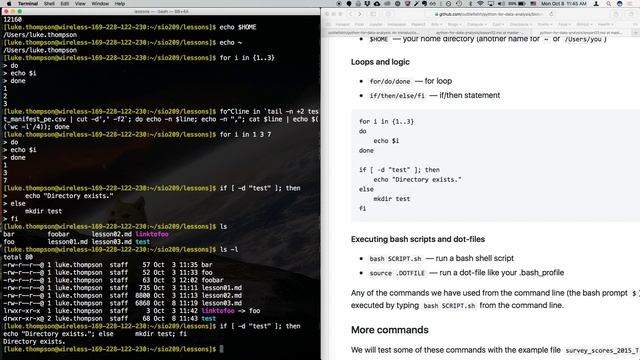Click the '12160' line in terminal
Image resolution: width=640 pixels, height=360 pixels.
(x=13, y=20)
